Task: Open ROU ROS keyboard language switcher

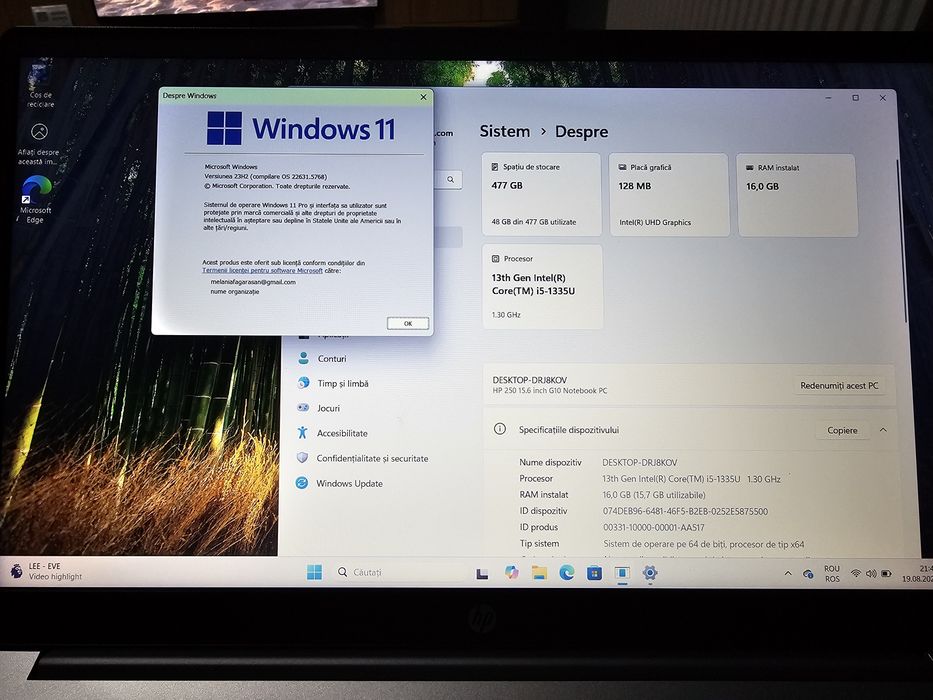Action: click(832, 574)
